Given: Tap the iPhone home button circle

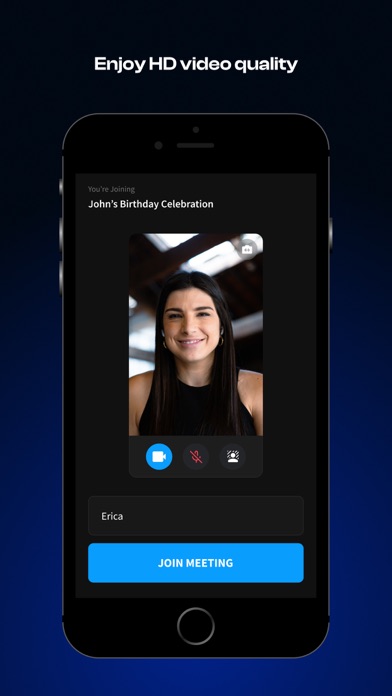Looking at the screenshot, I should coord(196,626).
